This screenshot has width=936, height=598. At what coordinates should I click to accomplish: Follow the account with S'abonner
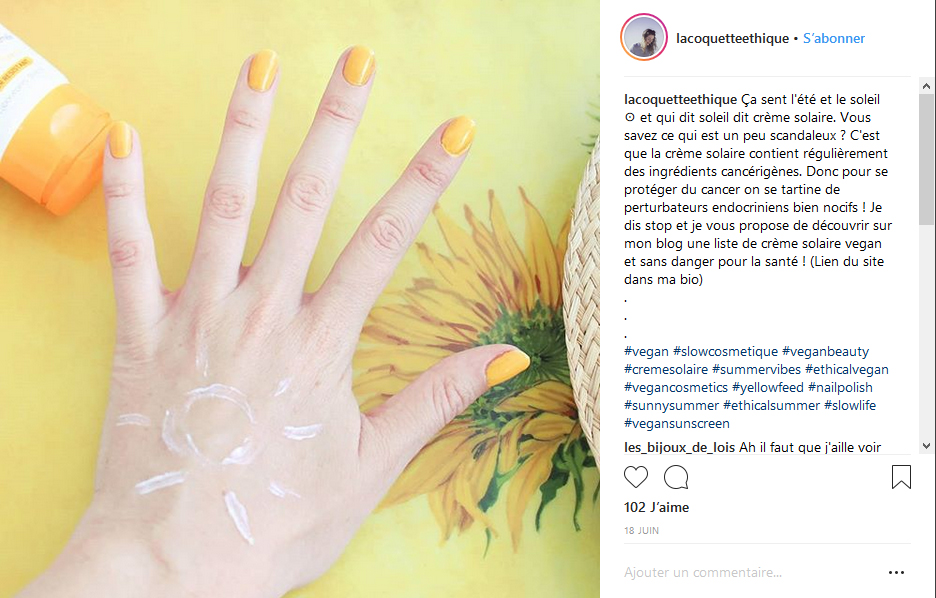(833, 38)
